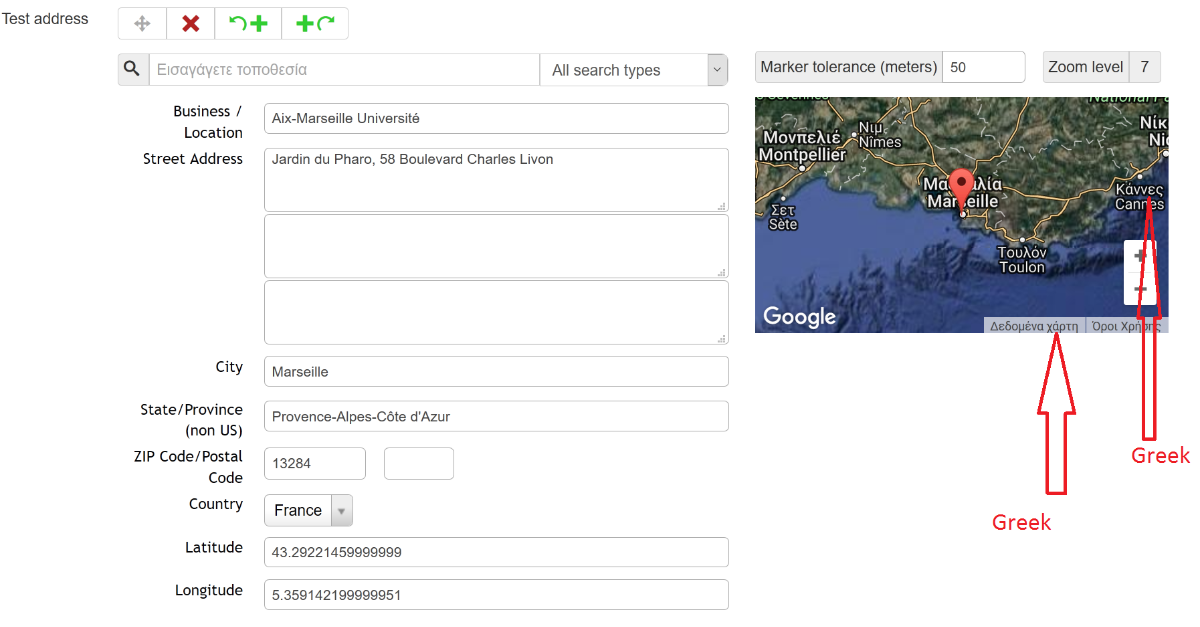Click the Latitude label

click(214, 548)
